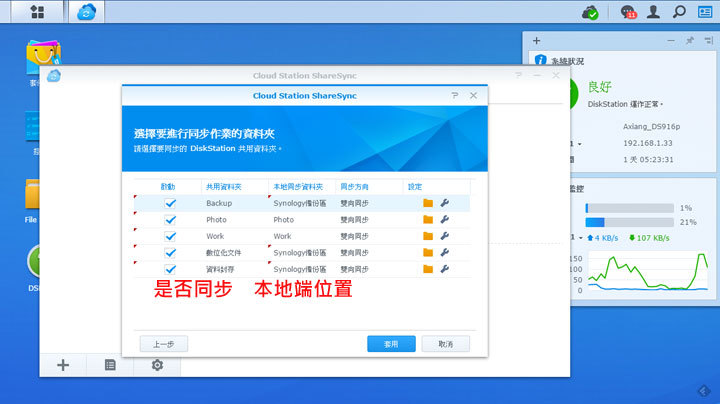Open the log list icon in ShareSync
Screen dimensions: 720x404
coord(110,365)
